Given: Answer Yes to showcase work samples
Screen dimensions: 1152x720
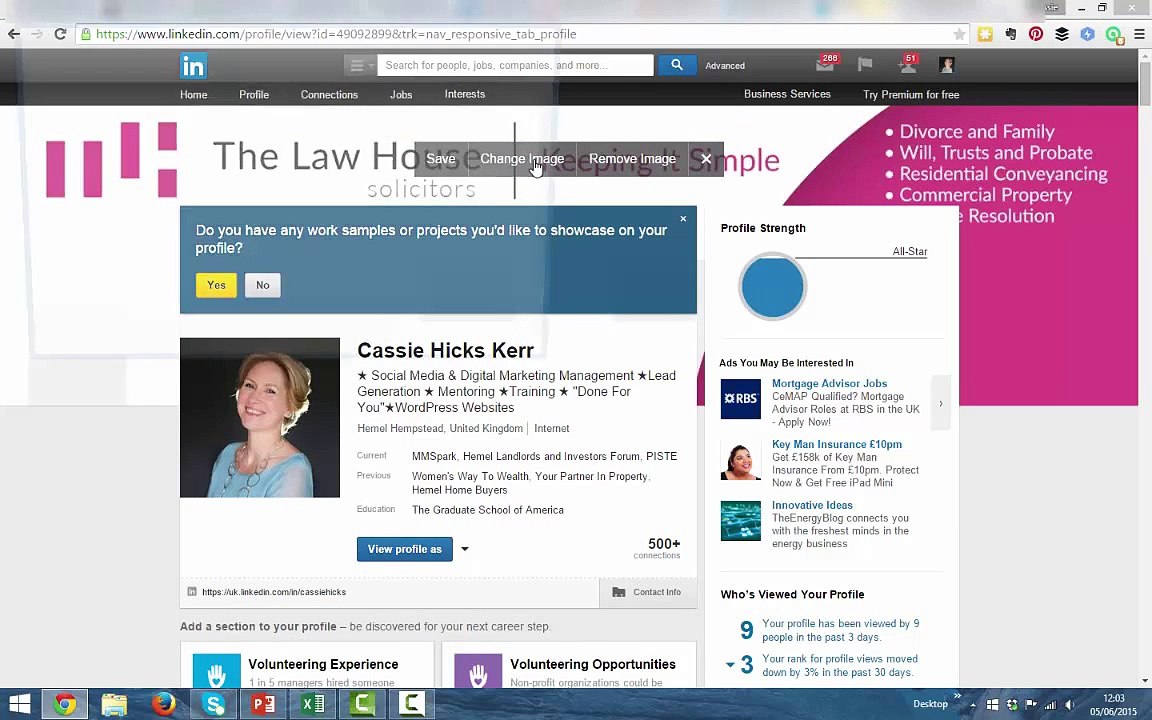Looking at the screenshot, I should pyautogui.click(x=216, y=285).
